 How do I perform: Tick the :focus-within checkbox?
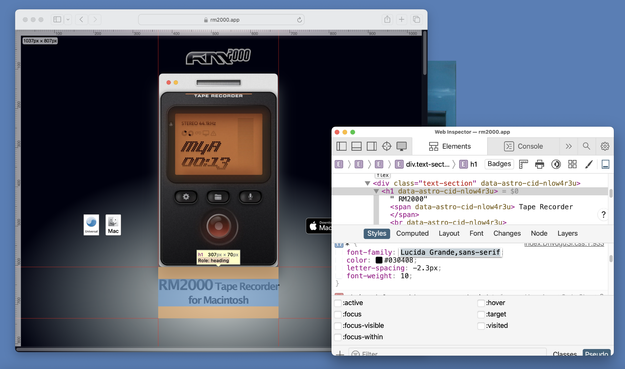[x=338, y=337]
